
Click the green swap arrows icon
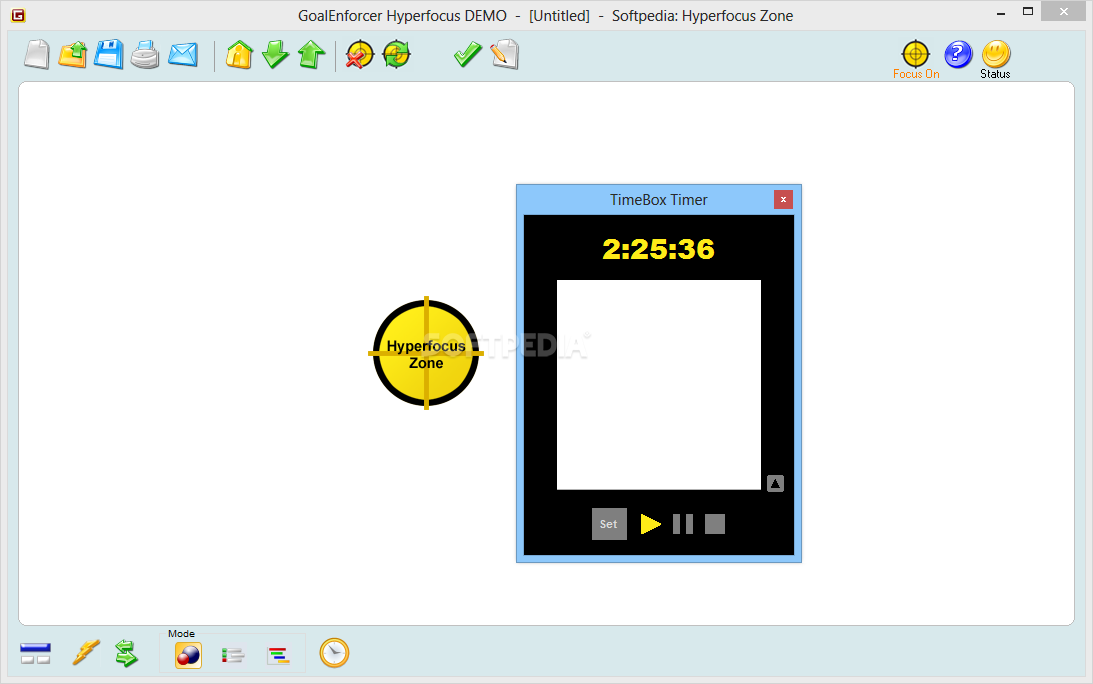click(126, 653)
